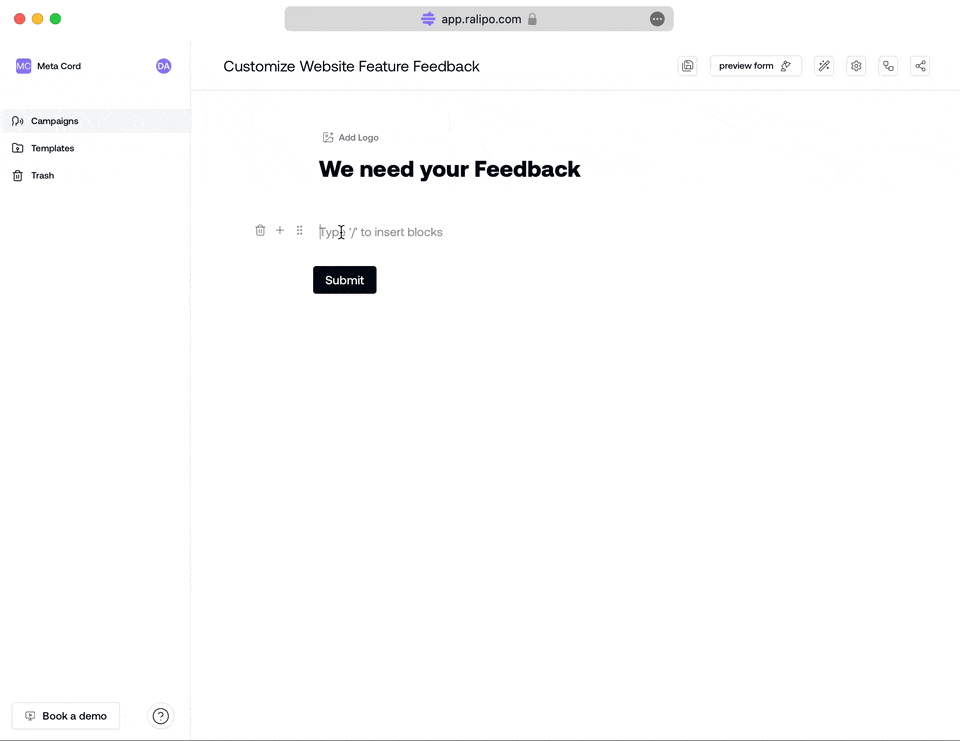Click Book a demo button
The width and height of the screenshot is (960, 741).
[x=66, y=716]
